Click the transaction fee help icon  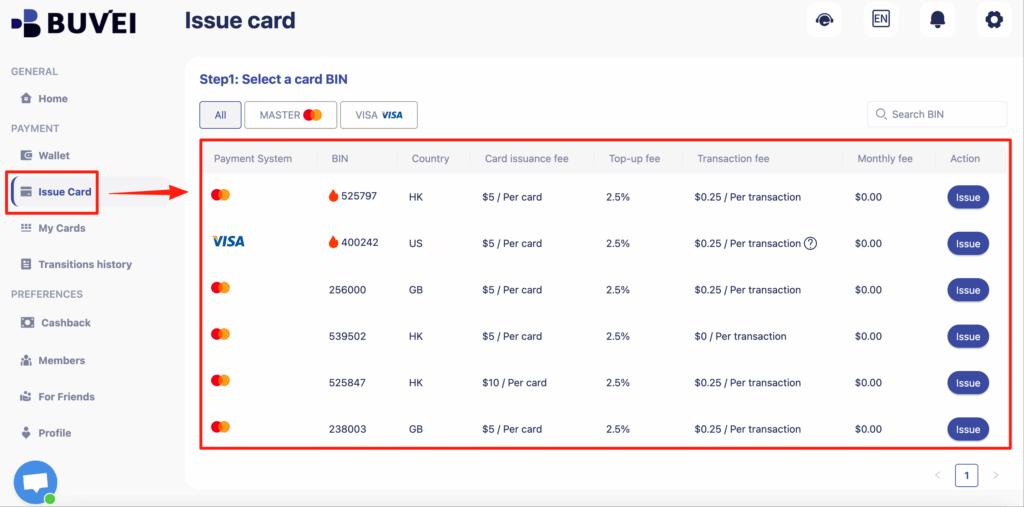point(811,243)
